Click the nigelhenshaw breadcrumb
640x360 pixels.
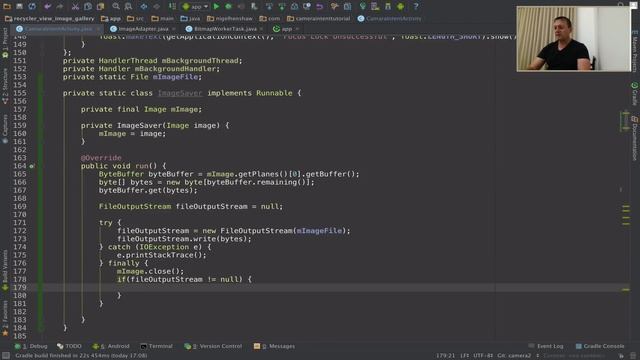pos(230,18)
